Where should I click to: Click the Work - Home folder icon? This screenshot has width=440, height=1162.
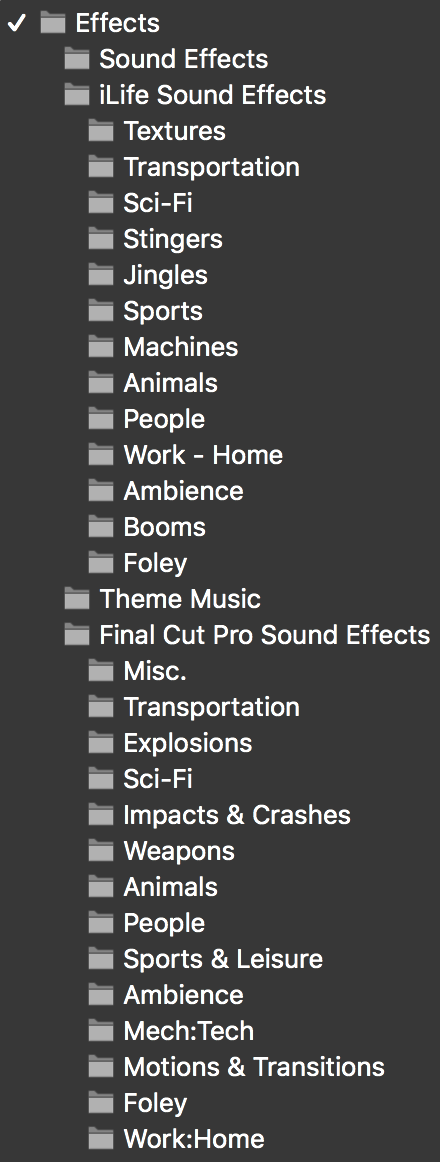pos(101,455)
